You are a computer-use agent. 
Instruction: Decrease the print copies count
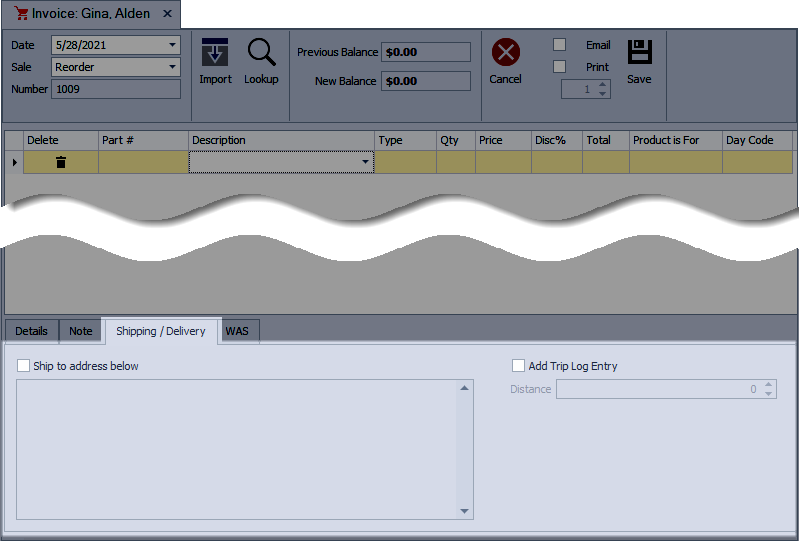click(603, 94)
